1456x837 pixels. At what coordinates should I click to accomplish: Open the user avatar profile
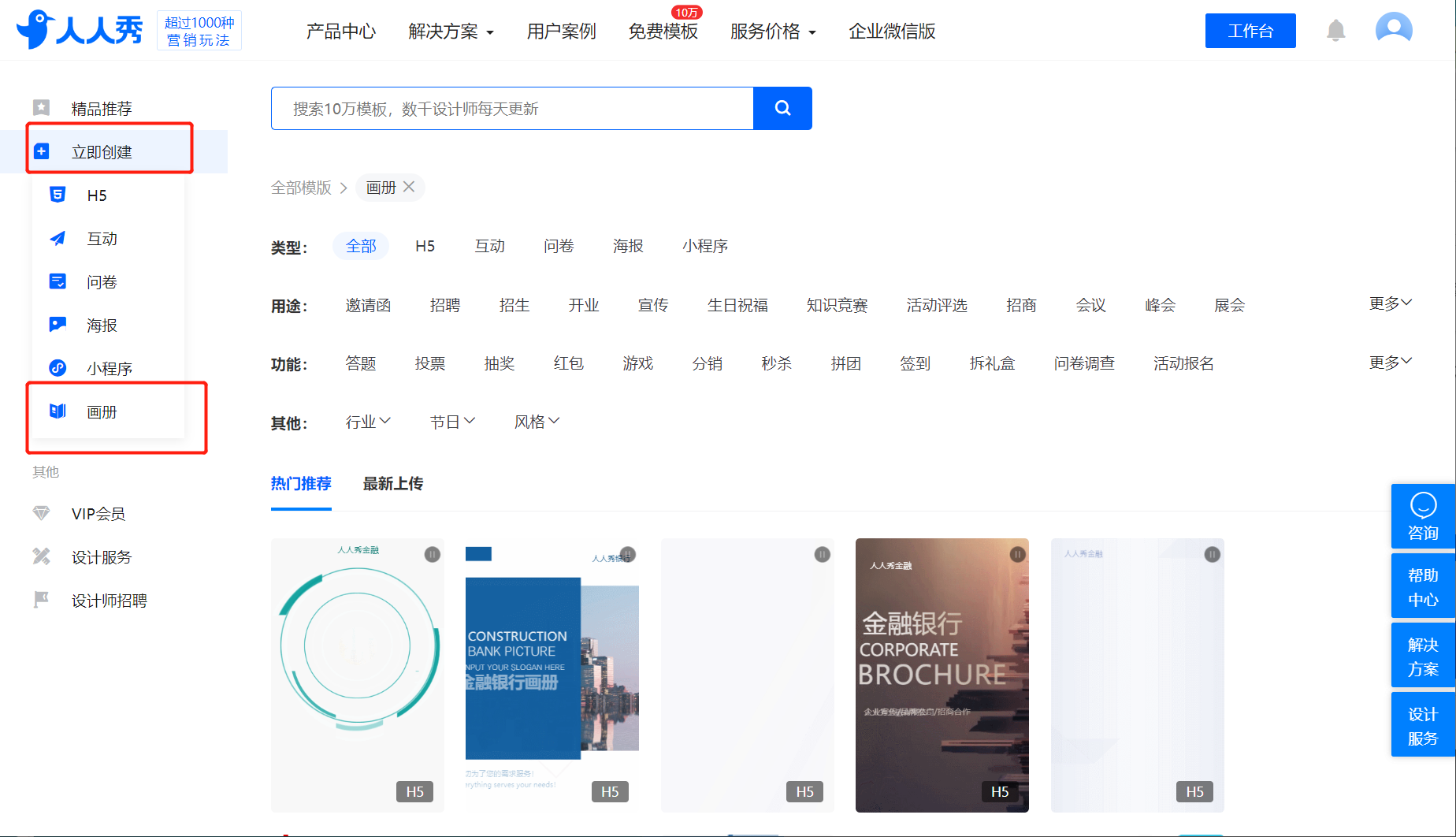(1394, 30)
